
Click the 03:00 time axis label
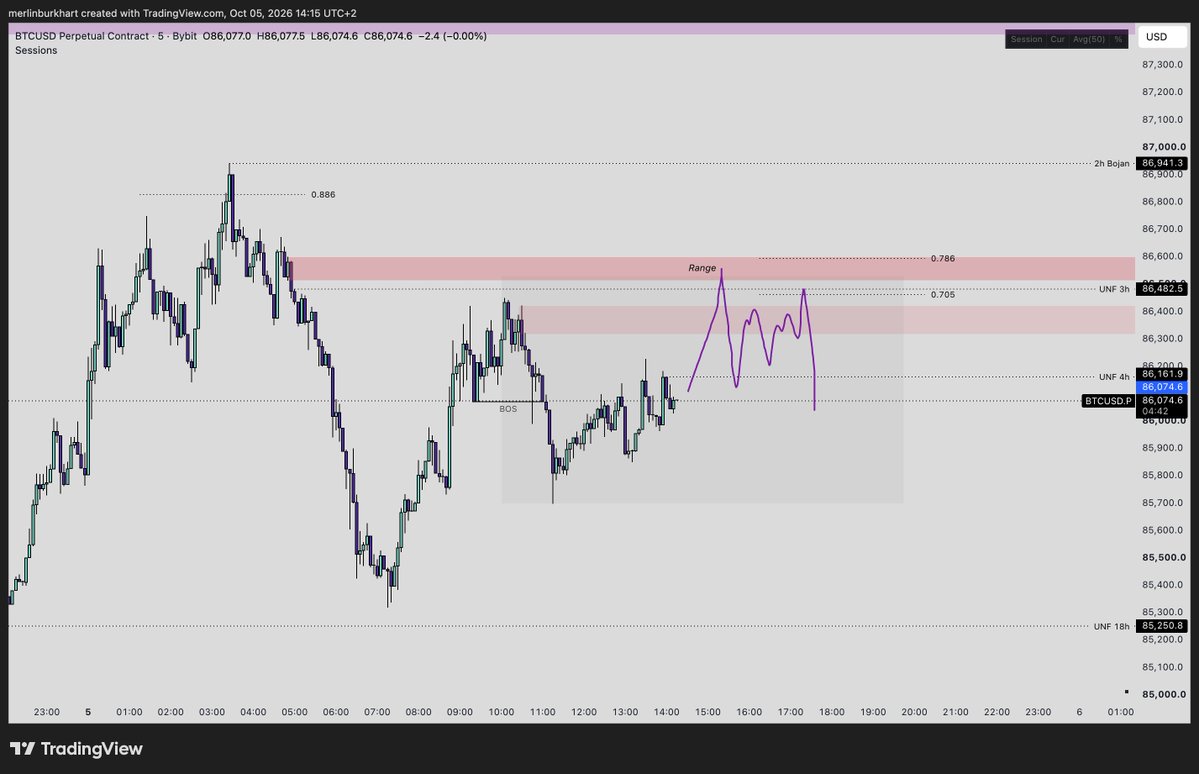(x=212, y=712)
